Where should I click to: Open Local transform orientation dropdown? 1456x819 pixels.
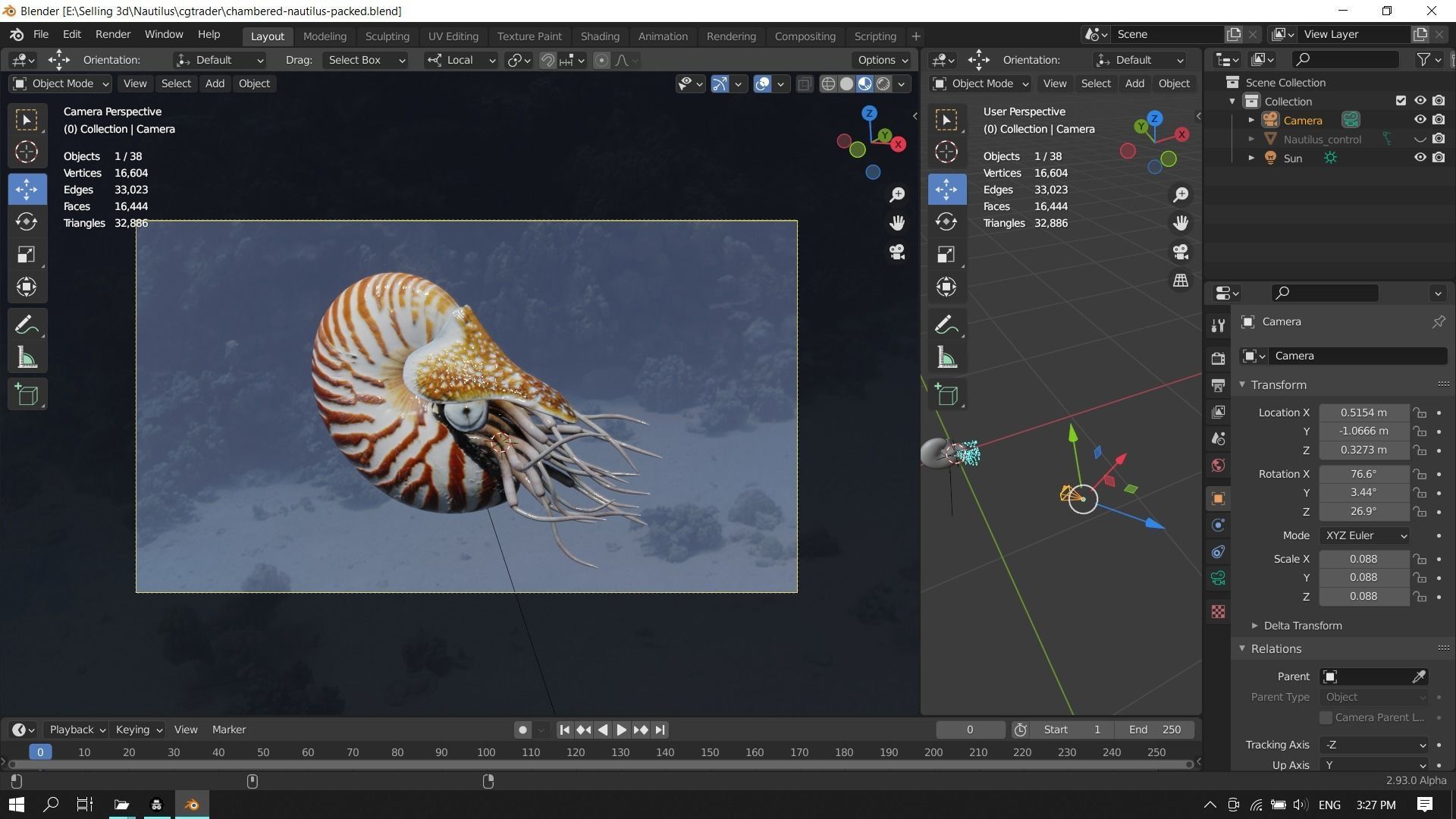click(461, 60)
